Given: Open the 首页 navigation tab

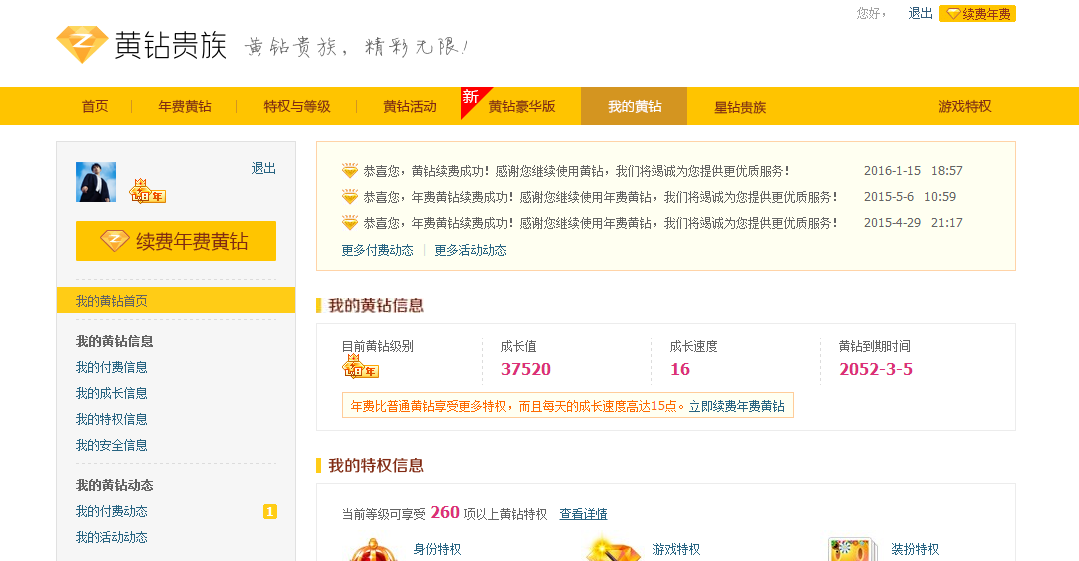Looking at the screenshot, I should click(x=95, y=106).
